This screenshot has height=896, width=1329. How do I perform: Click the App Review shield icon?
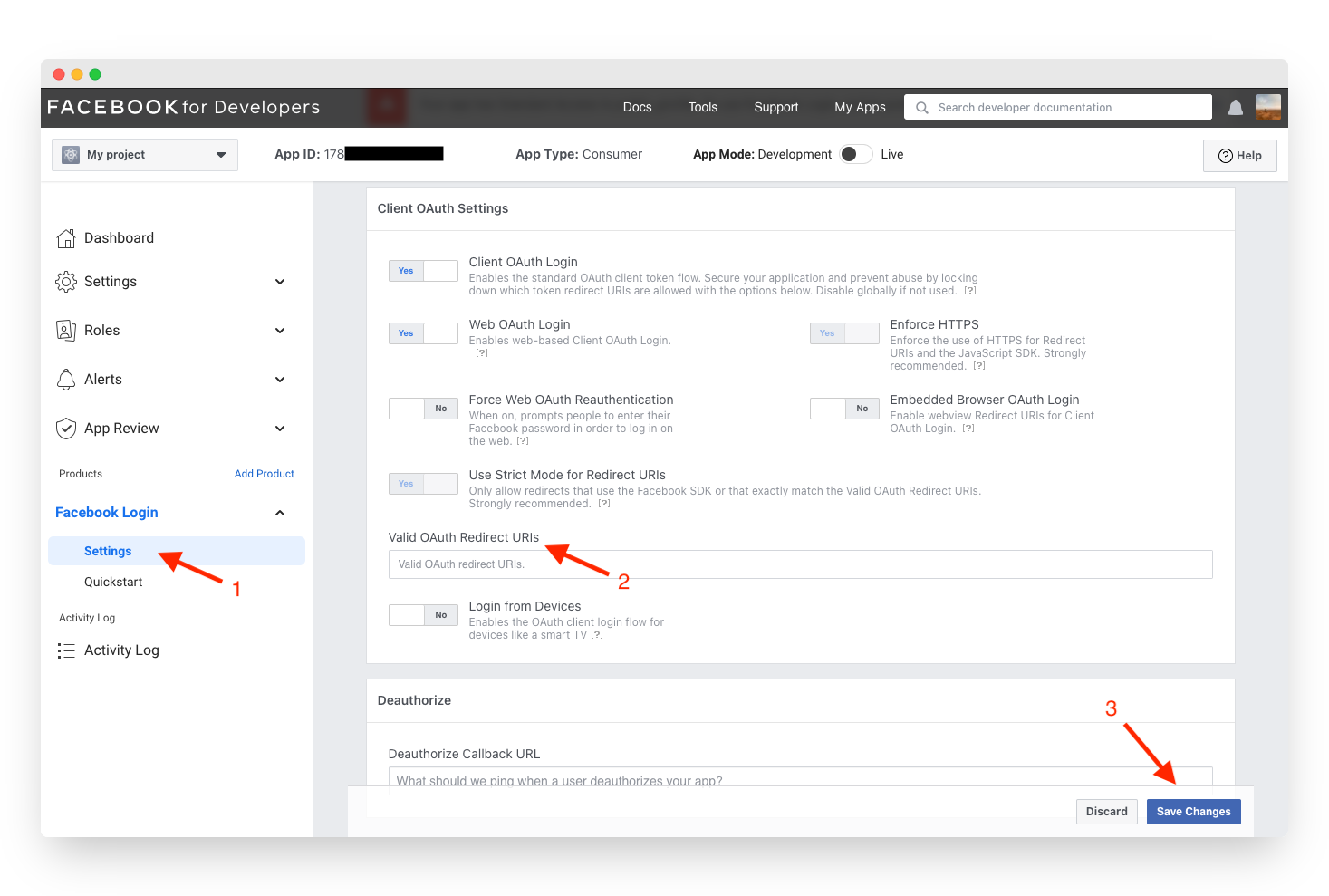point(66,429)
